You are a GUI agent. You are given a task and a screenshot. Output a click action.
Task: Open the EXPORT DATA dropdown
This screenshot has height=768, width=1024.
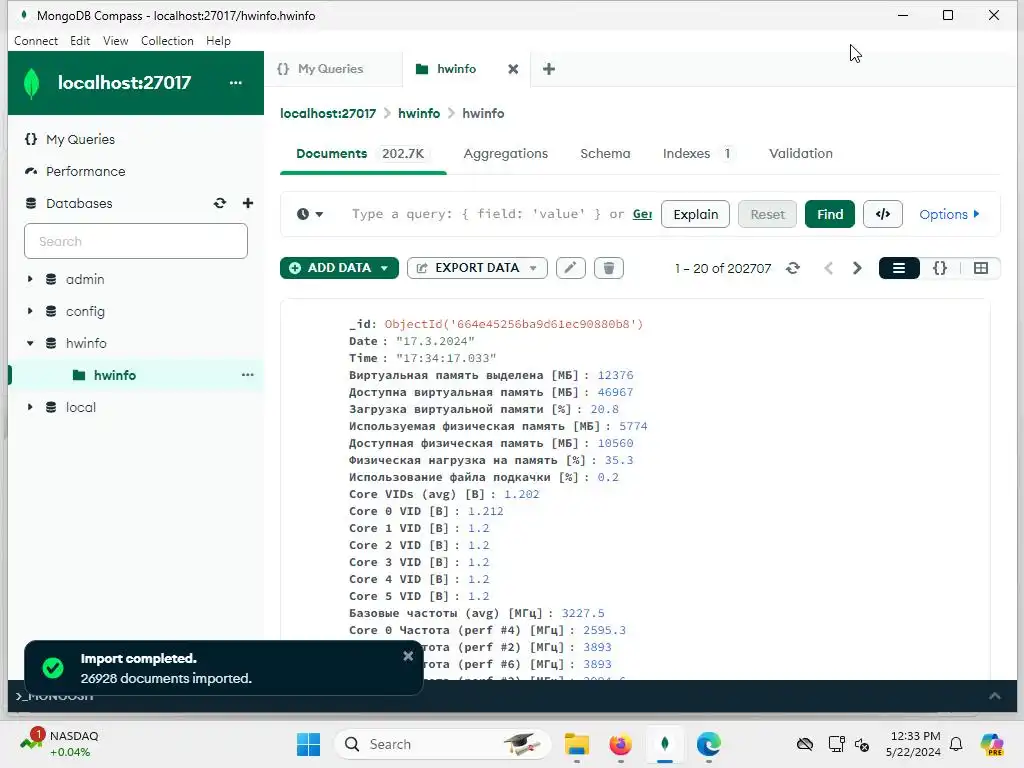[477, 268]
